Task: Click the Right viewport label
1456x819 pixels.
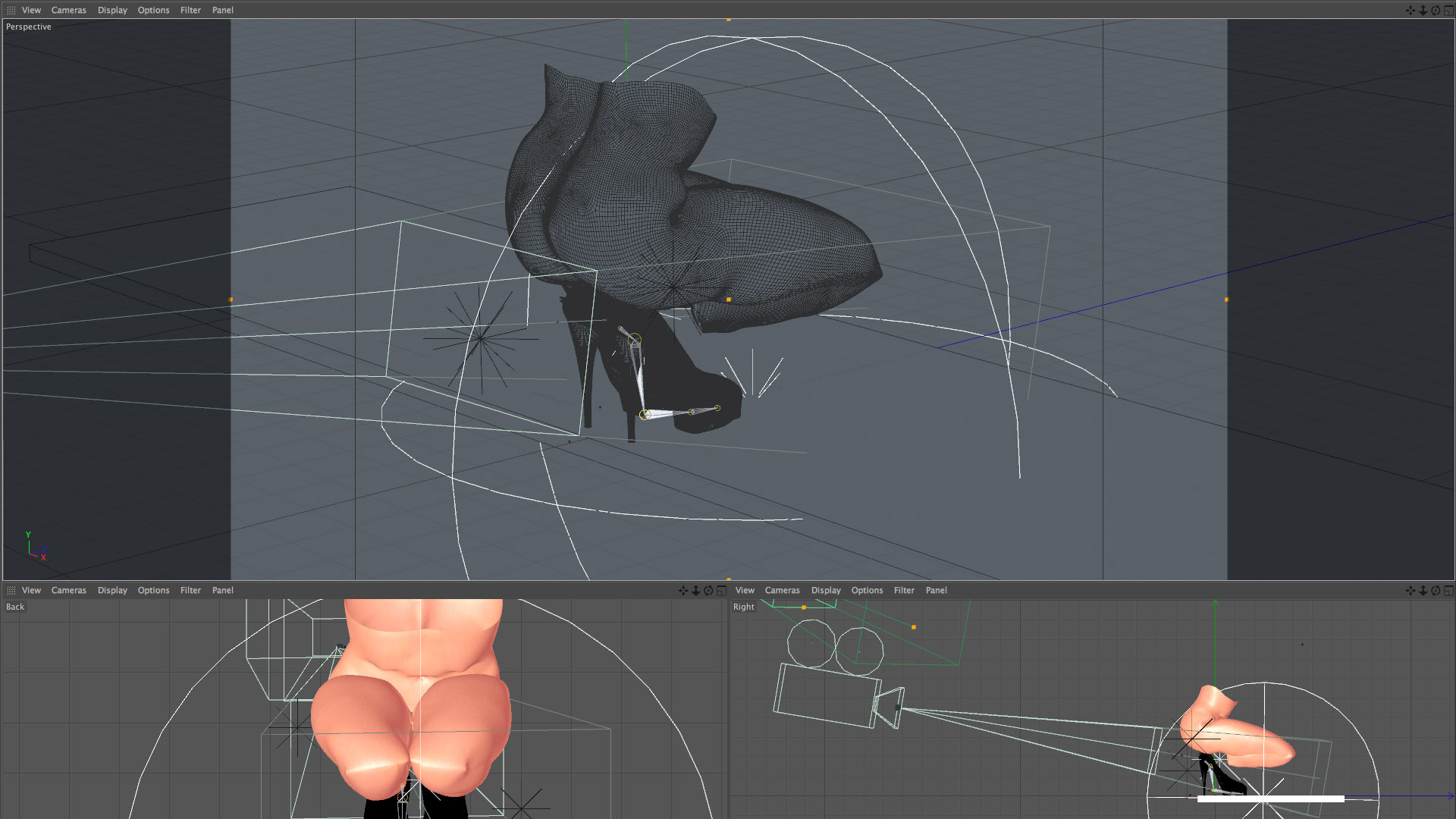Action: [x=743, y=607]
